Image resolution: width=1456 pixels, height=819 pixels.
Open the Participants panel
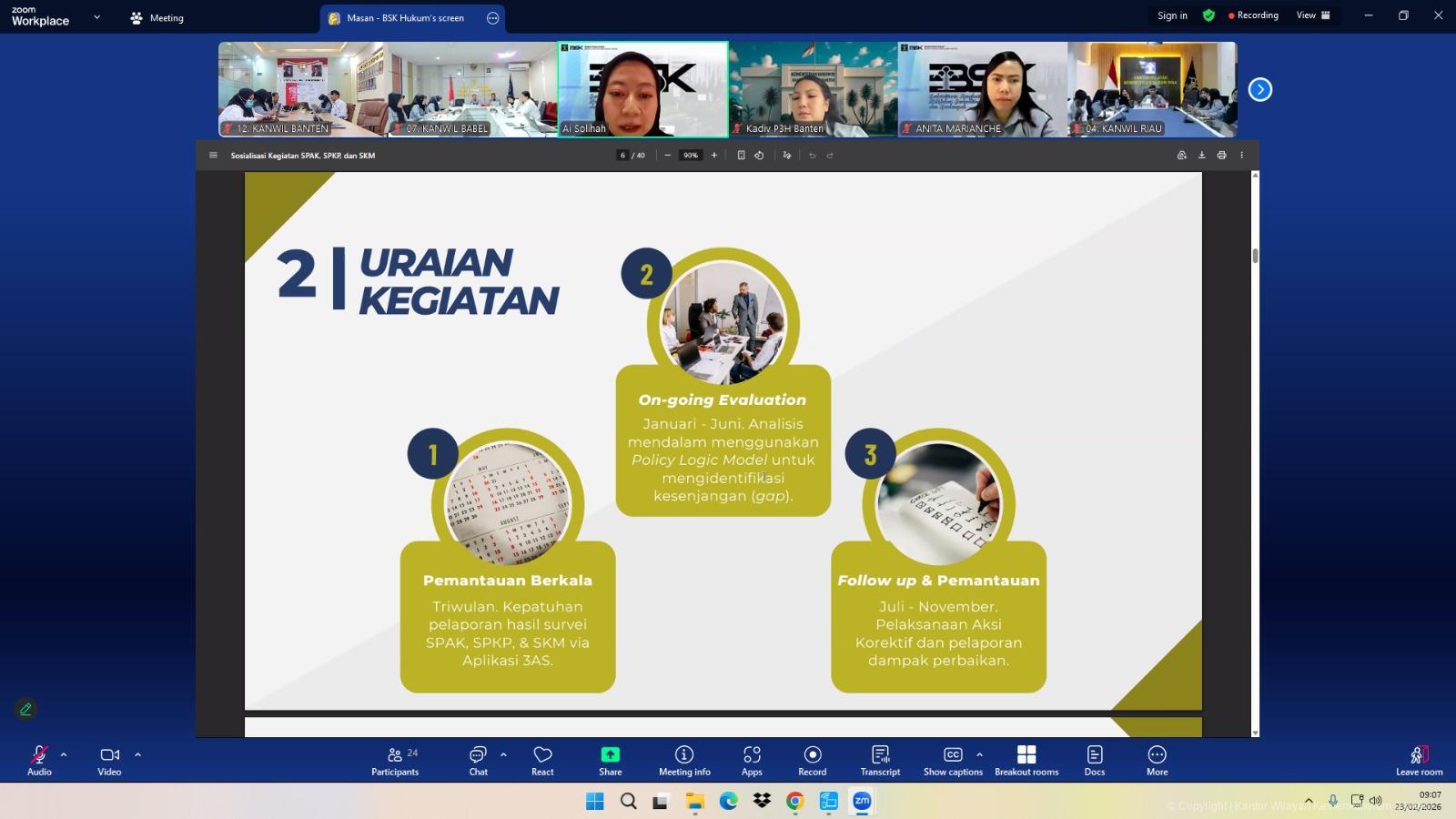[x=395, y=760]
